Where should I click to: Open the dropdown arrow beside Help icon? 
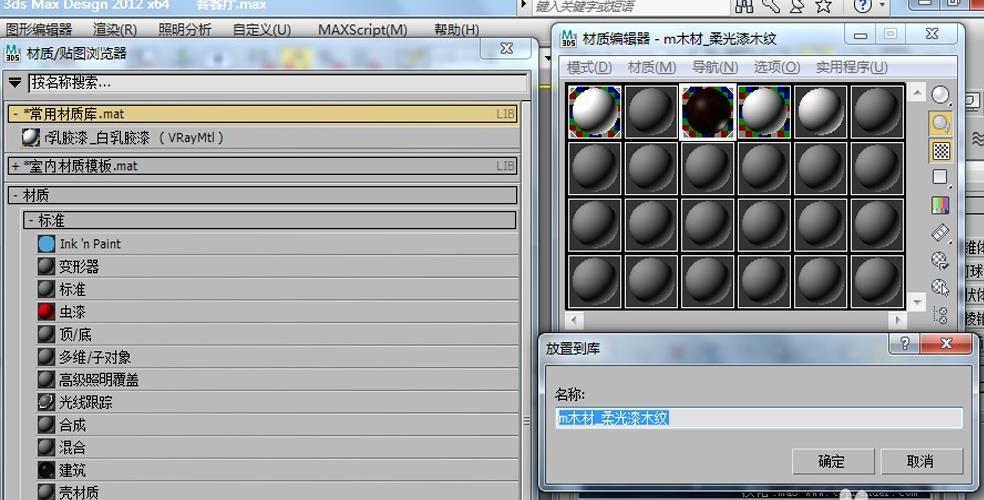click(x=882, y=6)
